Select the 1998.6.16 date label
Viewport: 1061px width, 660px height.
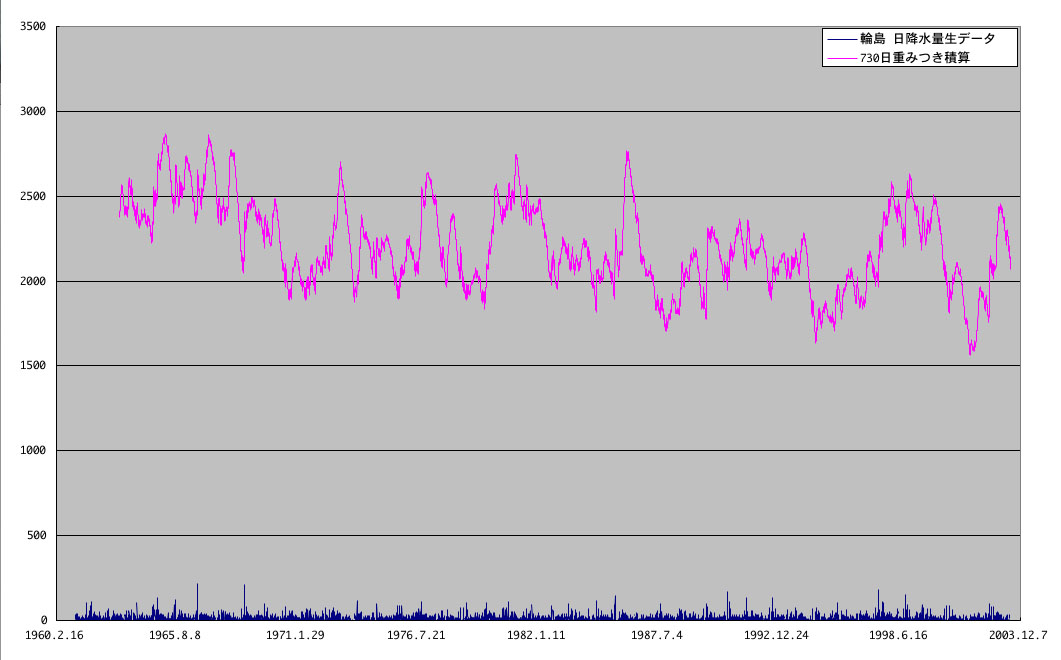[x=900, y=635]
